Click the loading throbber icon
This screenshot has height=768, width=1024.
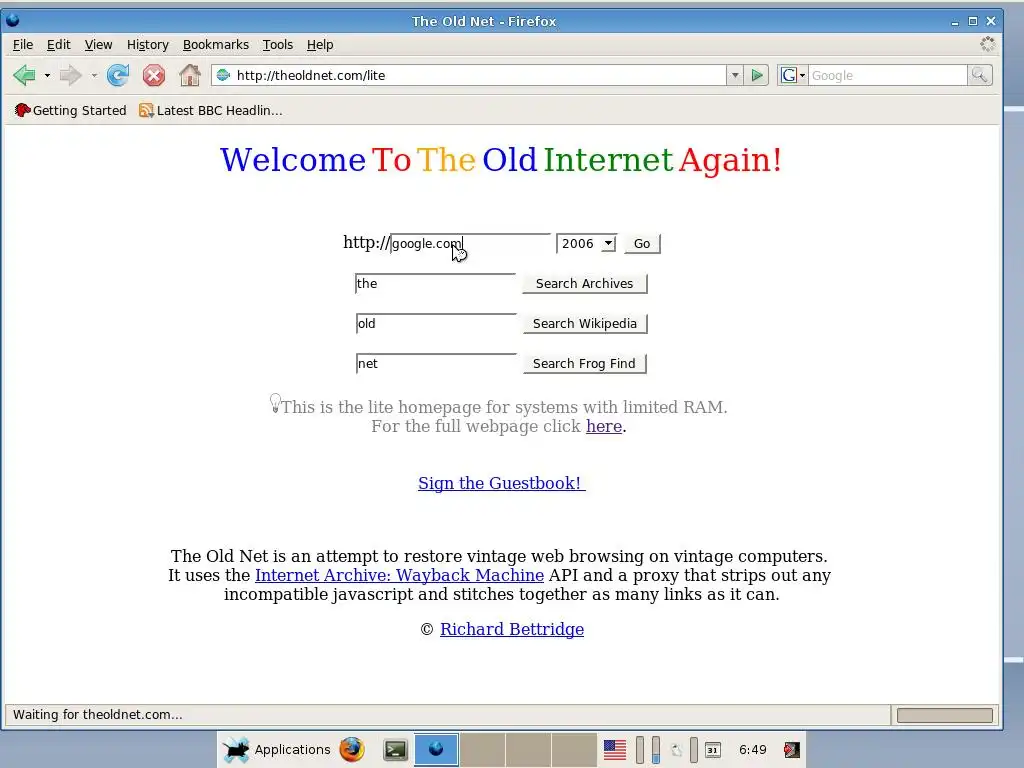click(x=987, y=44)
